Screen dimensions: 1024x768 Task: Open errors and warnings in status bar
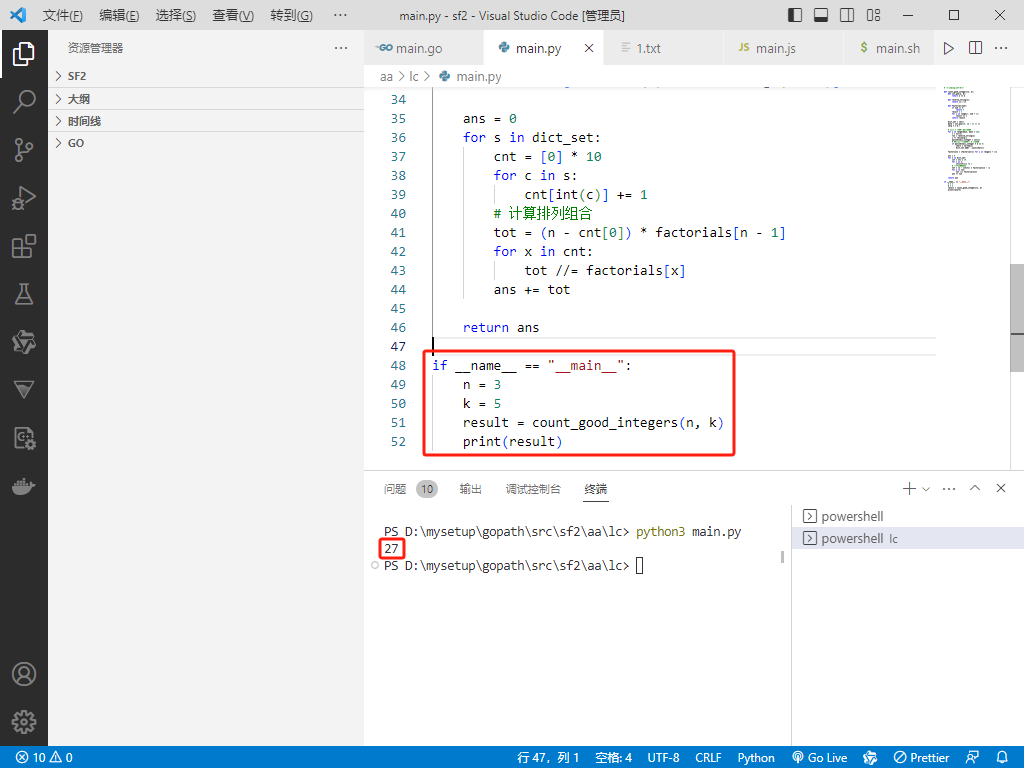(44, 758)
